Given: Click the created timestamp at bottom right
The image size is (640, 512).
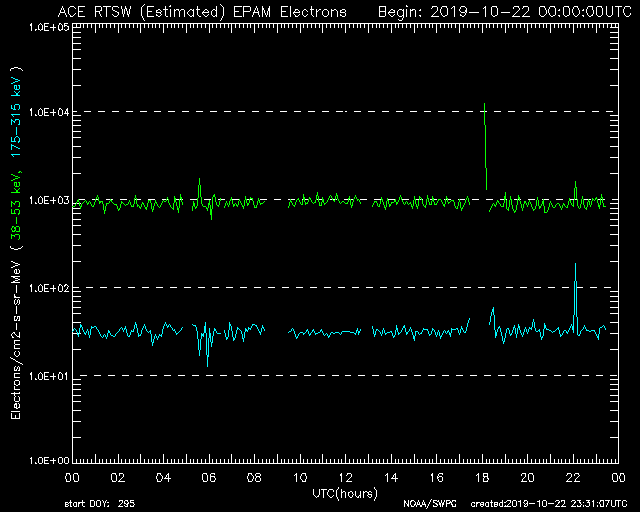Looking at the screenshot, I should (548, 502).
